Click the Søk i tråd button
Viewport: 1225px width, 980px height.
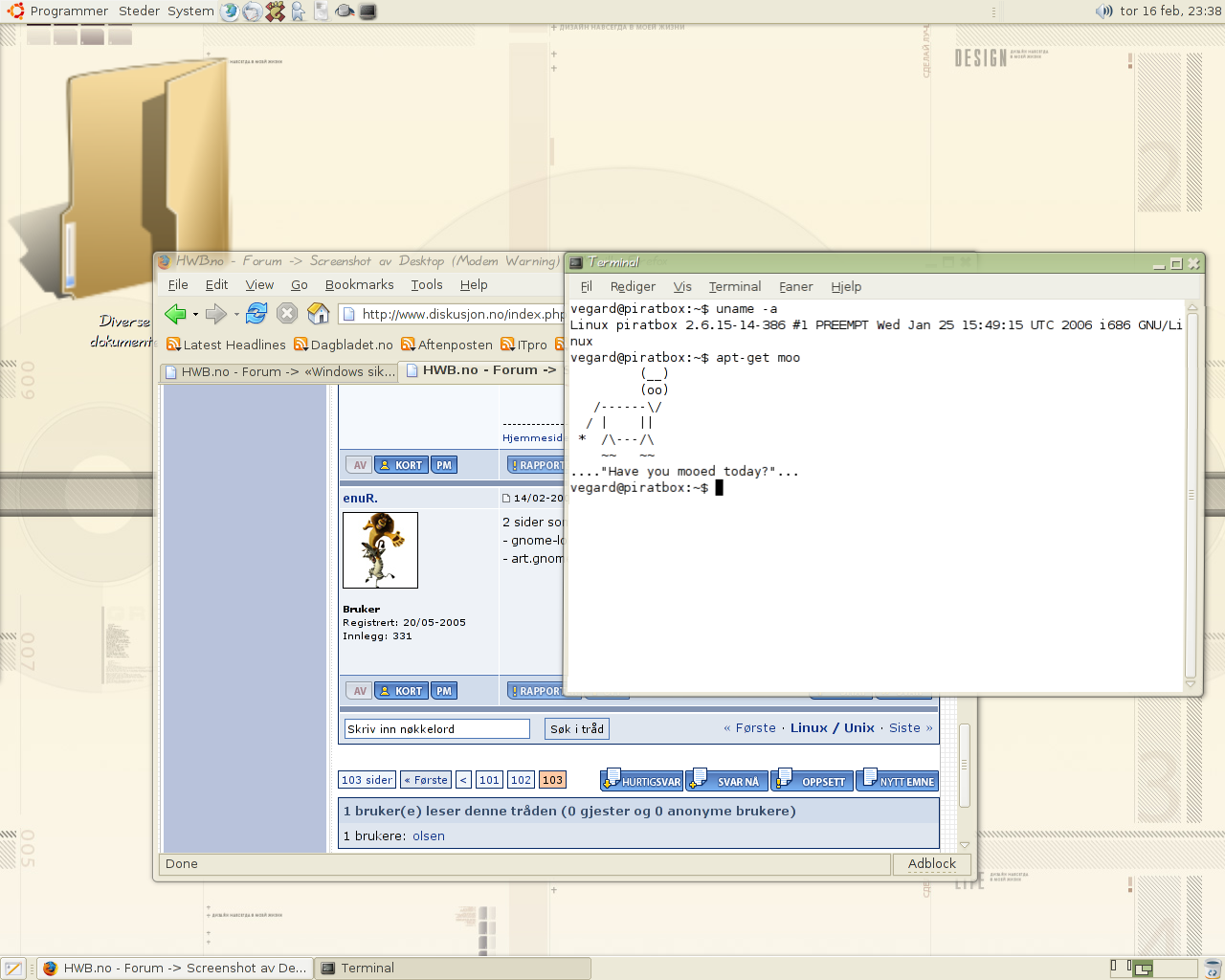click(x=577, y=729)
